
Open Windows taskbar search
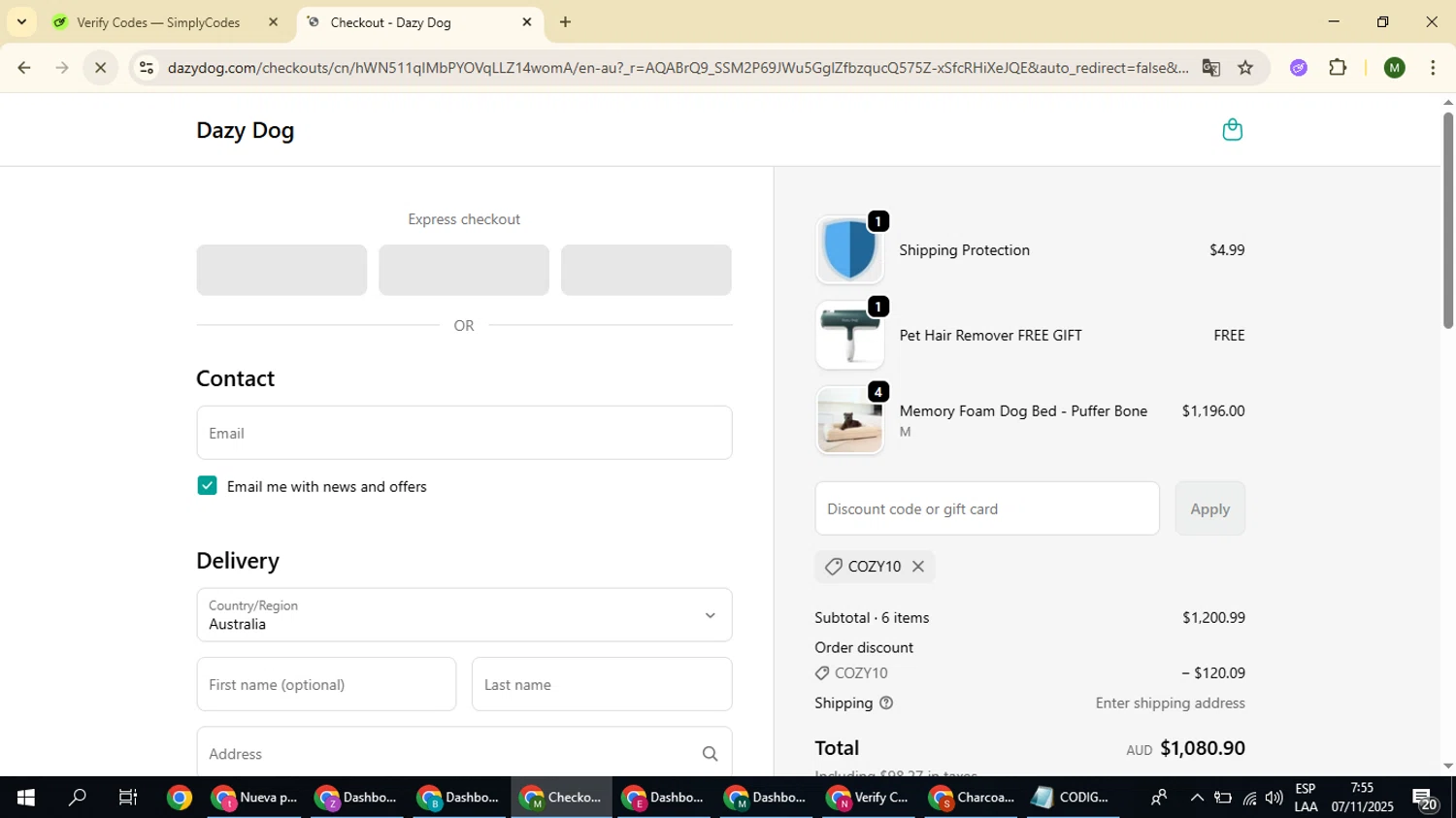click(x=77, y=798)
